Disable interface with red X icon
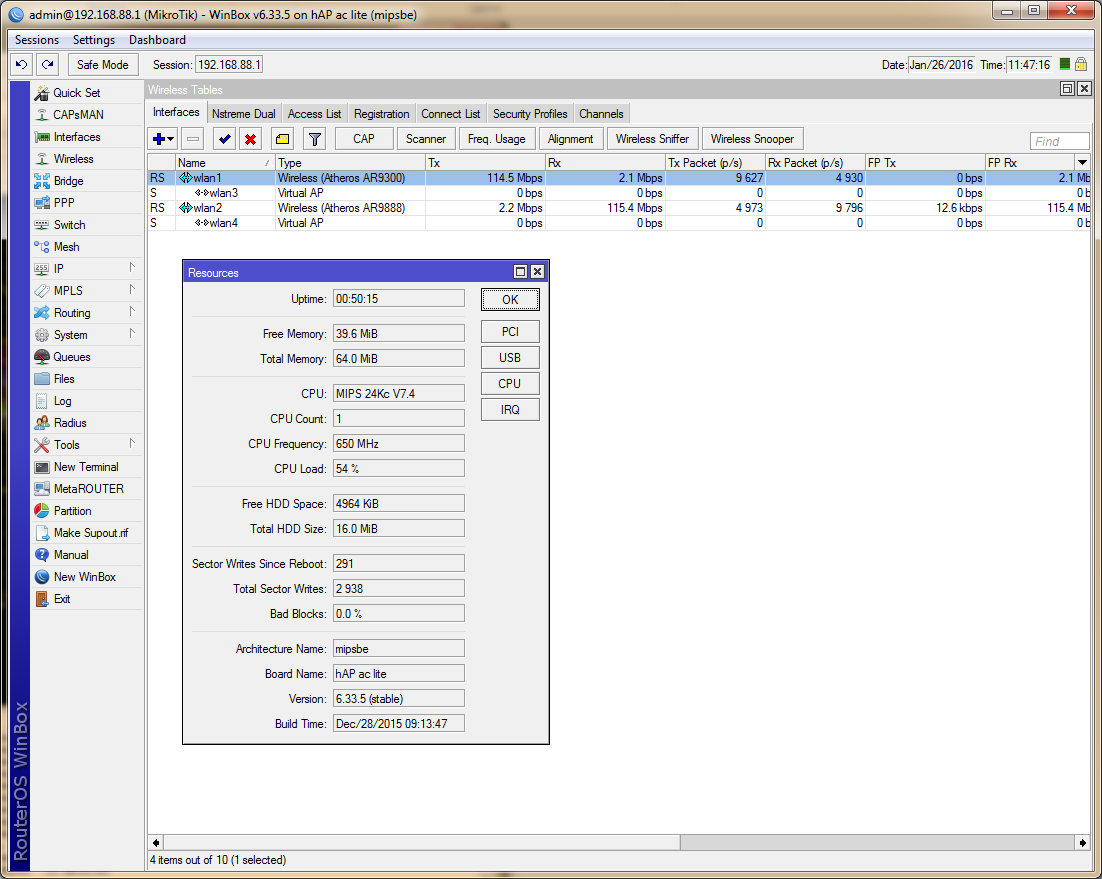Screen dimensions: 1102x879 (250, 139)
